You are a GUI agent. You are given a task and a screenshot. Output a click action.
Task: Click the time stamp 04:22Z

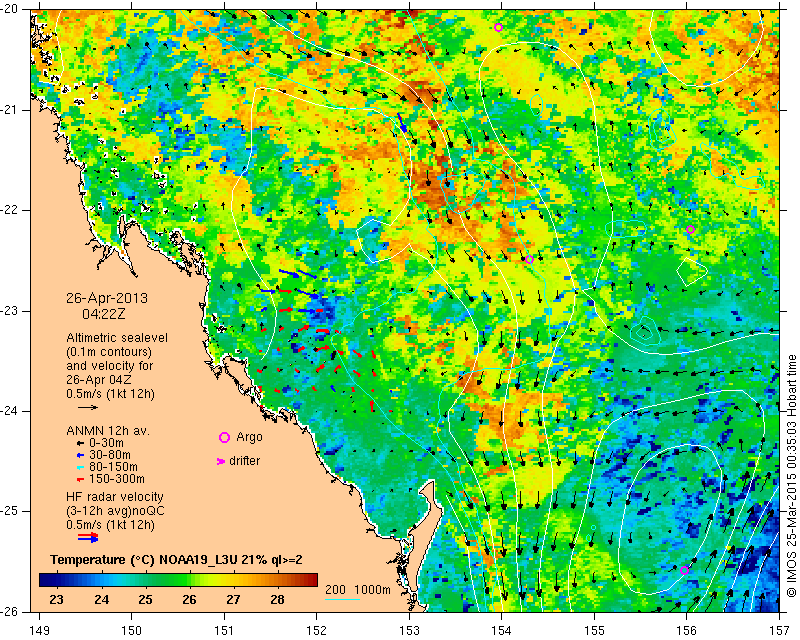coord(104,314)
